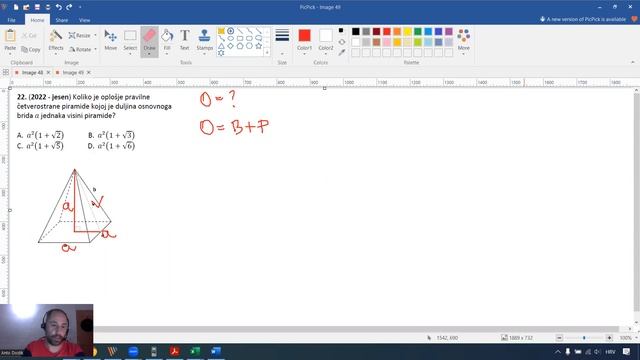Click the Resize button
This screenshot has height=360, width=640.
coord(80,36)
